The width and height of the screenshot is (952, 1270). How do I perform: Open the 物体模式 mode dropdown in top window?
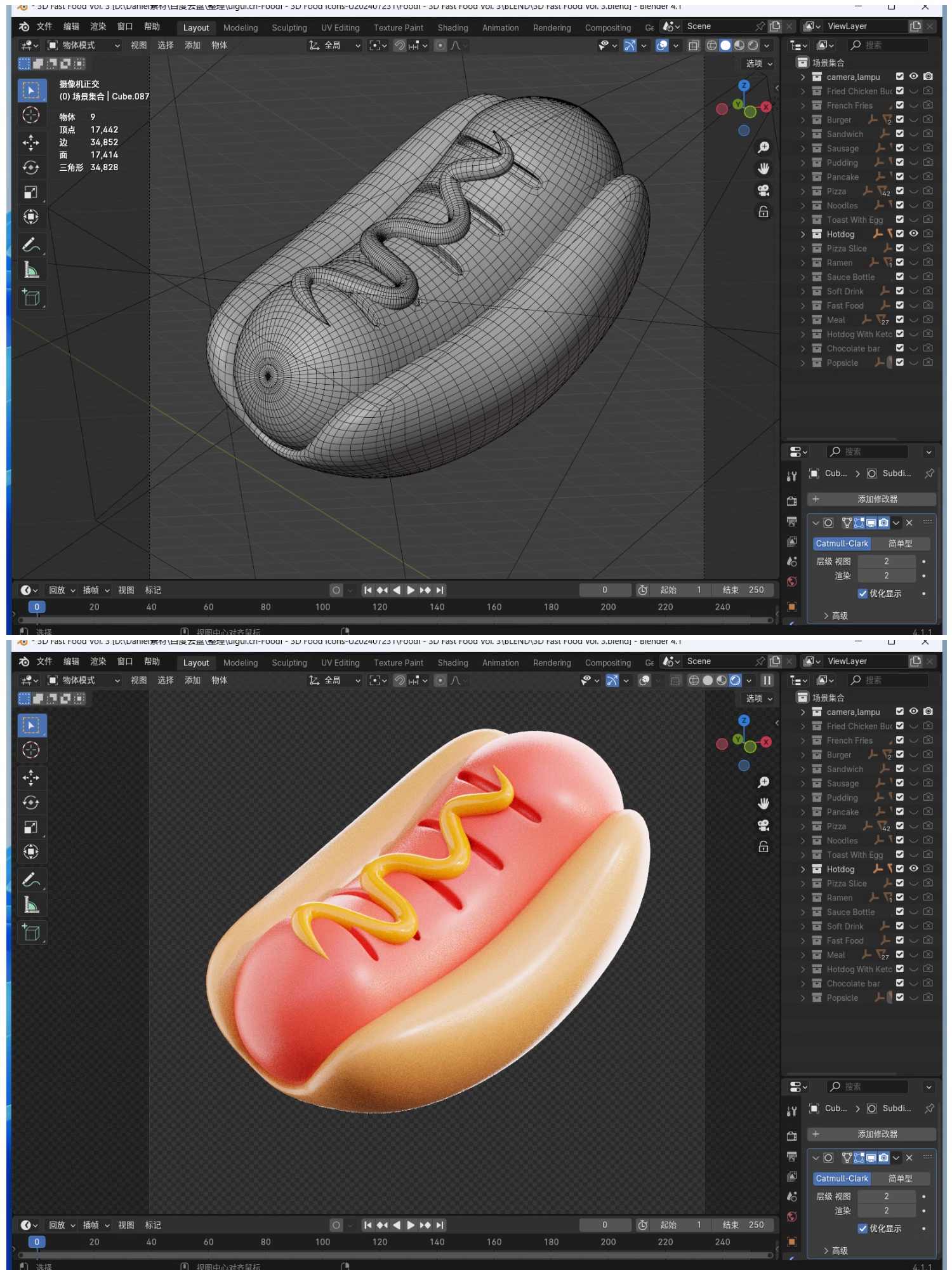(83, 45)
